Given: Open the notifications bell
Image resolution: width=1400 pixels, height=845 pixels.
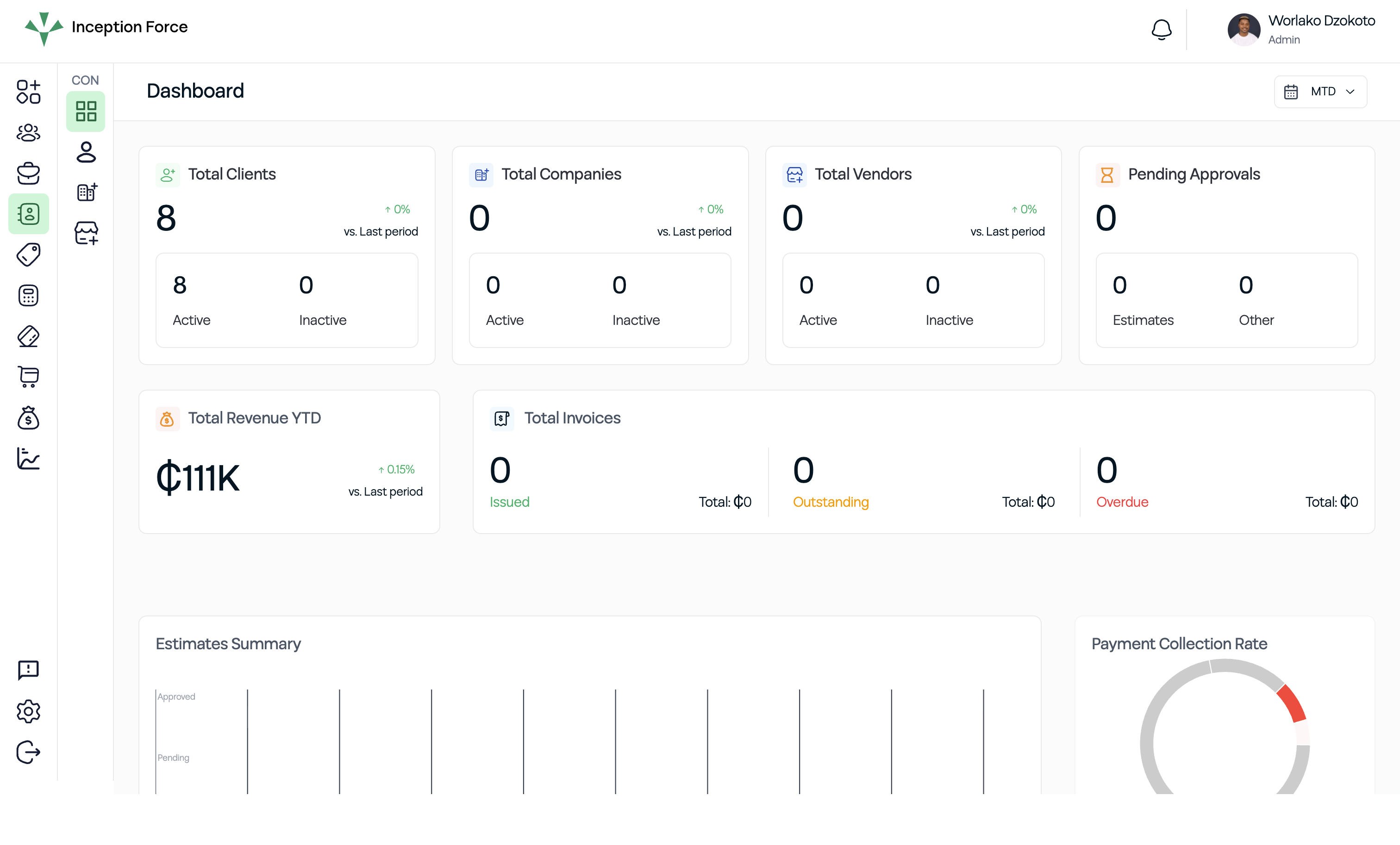Looking at the screenshot, I should click(1162, 30).
